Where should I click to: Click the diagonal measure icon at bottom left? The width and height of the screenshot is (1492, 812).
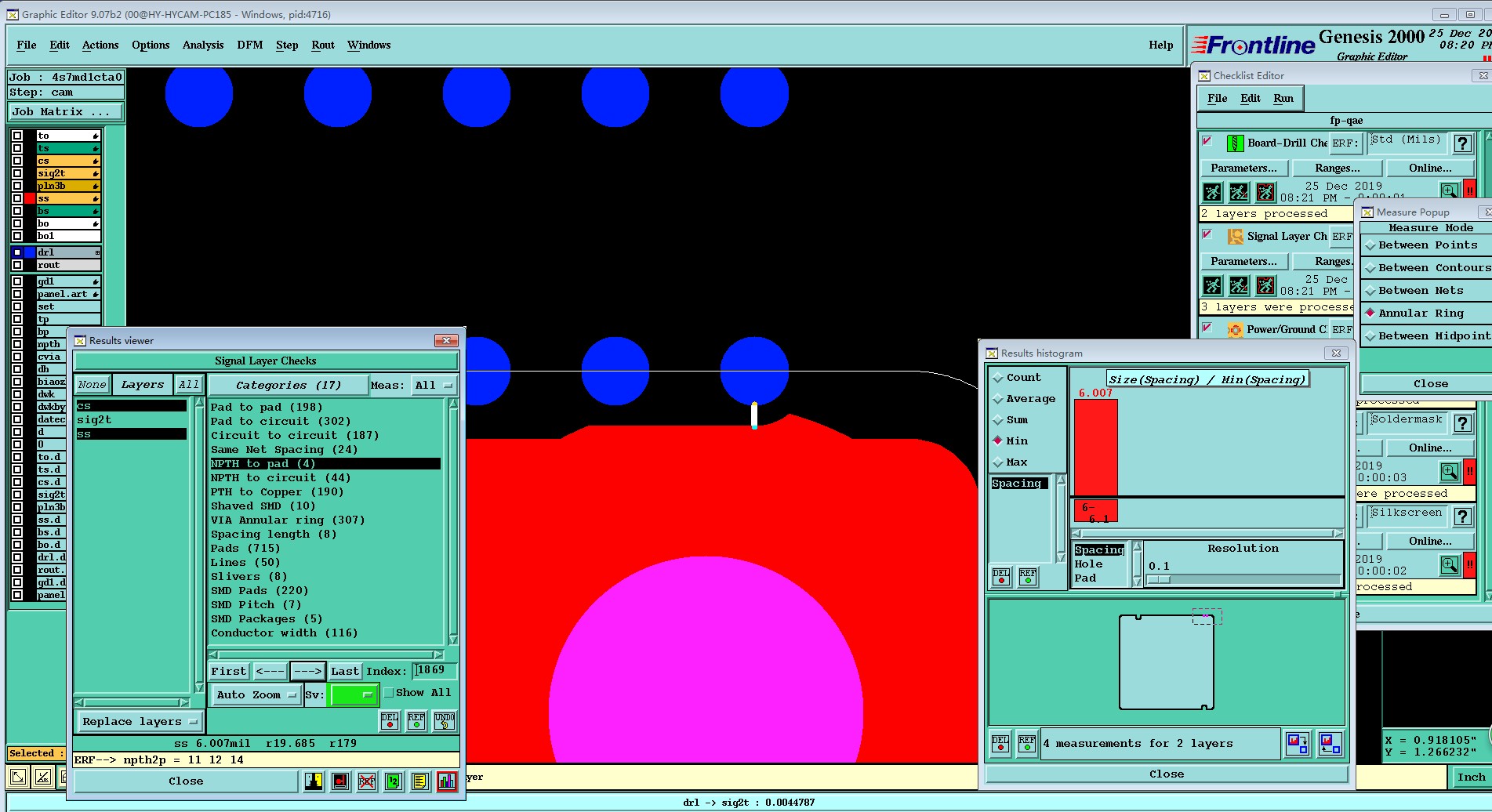coord(44,778)
